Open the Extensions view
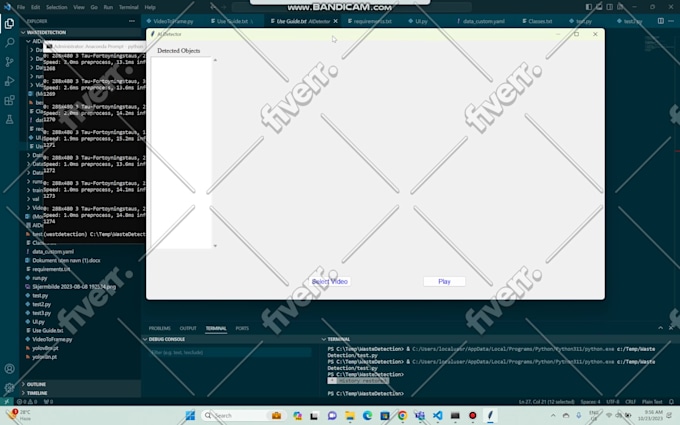This screenshot has height=425, width=680. click(9, 100)
